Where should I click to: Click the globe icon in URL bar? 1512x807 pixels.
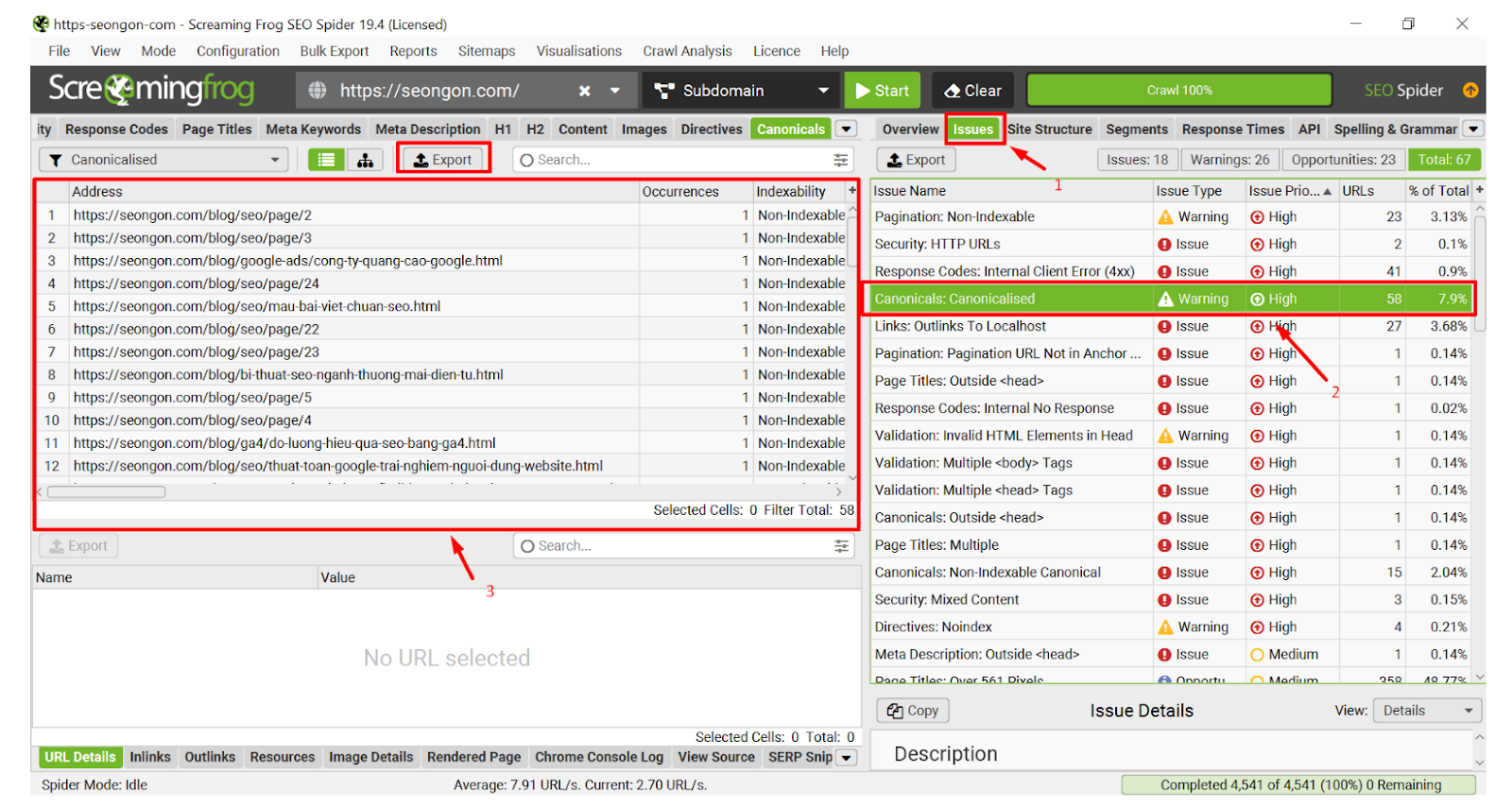pyautogui.click(x=318, y=91)
